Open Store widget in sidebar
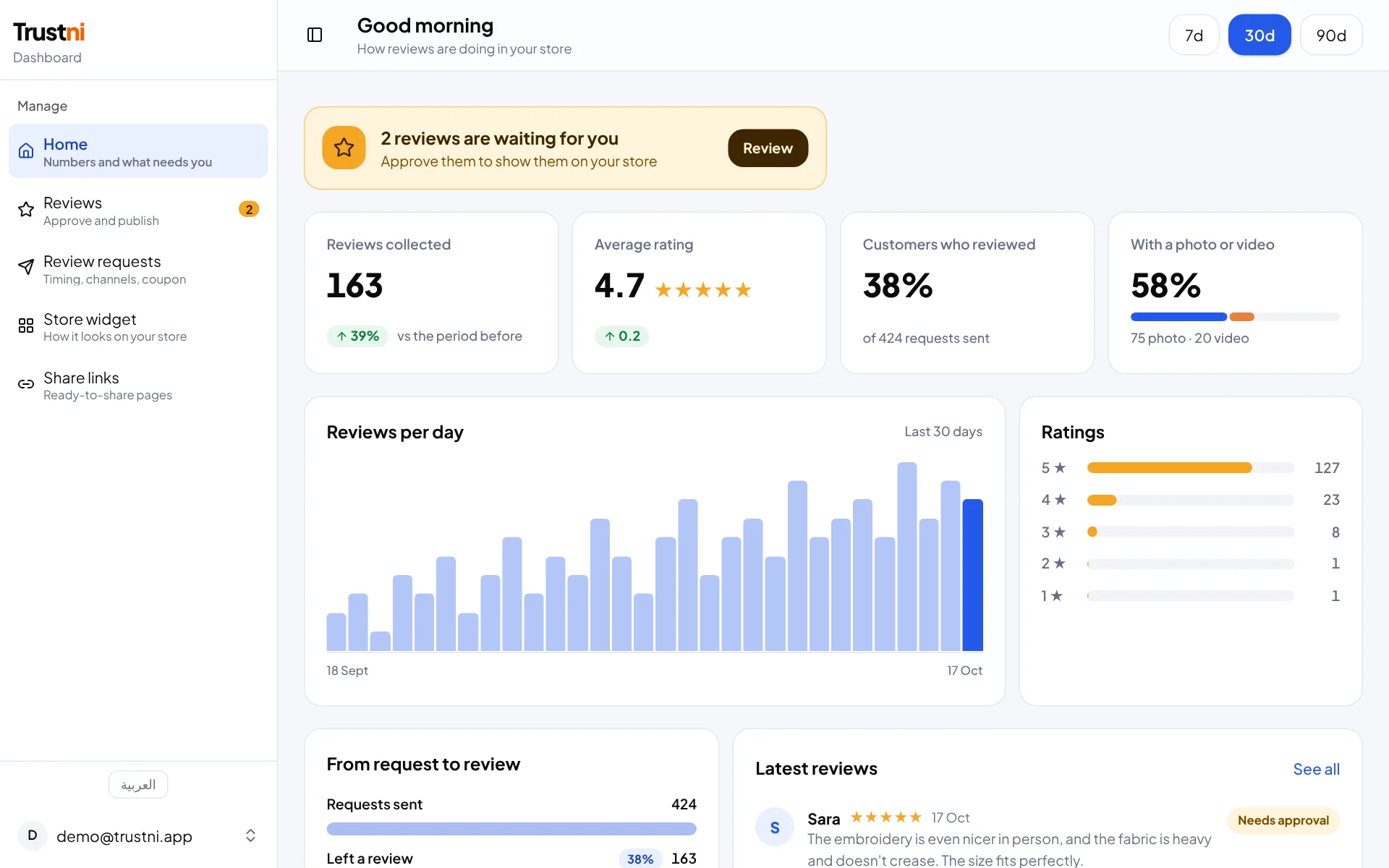The image size is (1389, 868). pyautogui.click(x=138, y=325)
